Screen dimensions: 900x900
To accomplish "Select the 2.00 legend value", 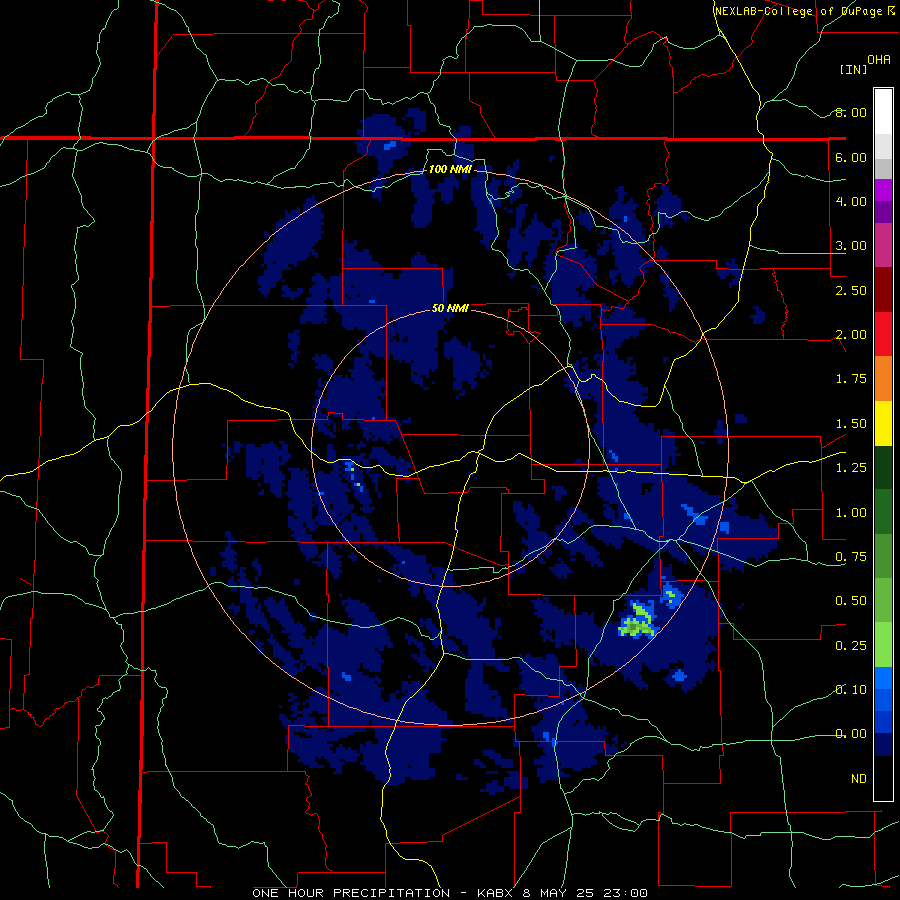I will pyautogui.click(x=851, y=335).
